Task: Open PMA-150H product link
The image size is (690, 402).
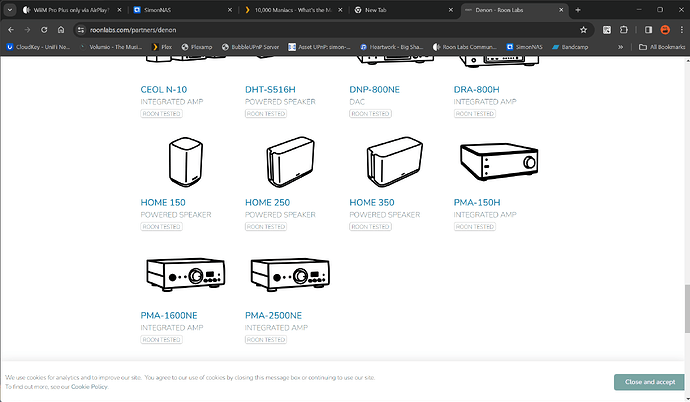Action: pyautogui.click(x=477, y=203)
